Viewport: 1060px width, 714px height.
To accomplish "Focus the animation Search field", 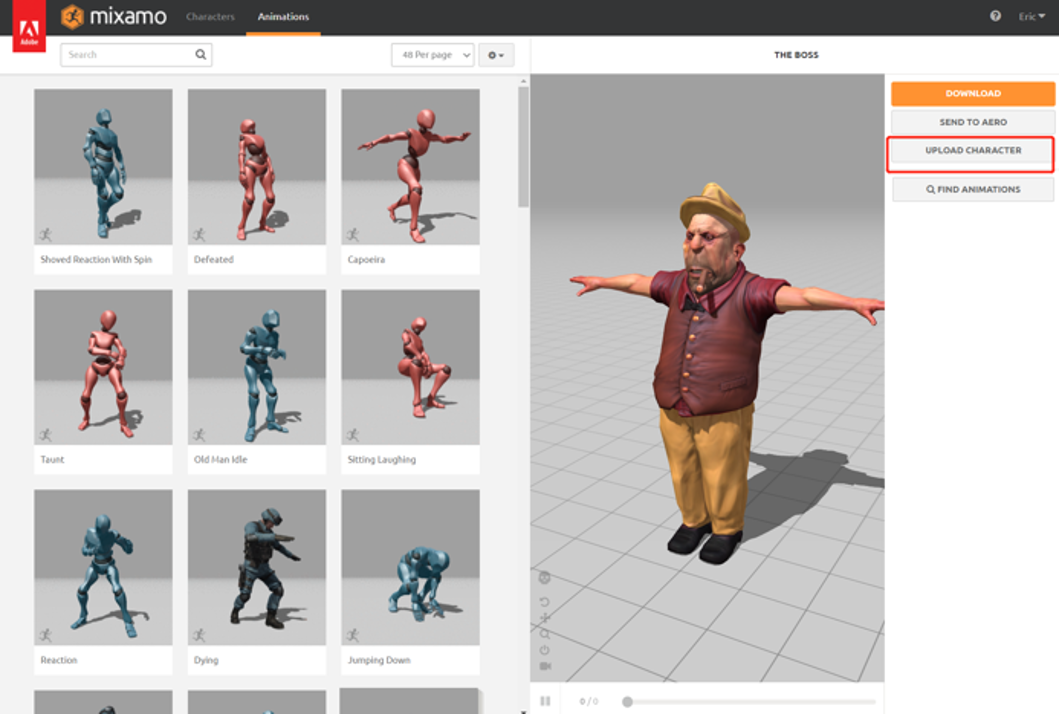I will [136, 55].
